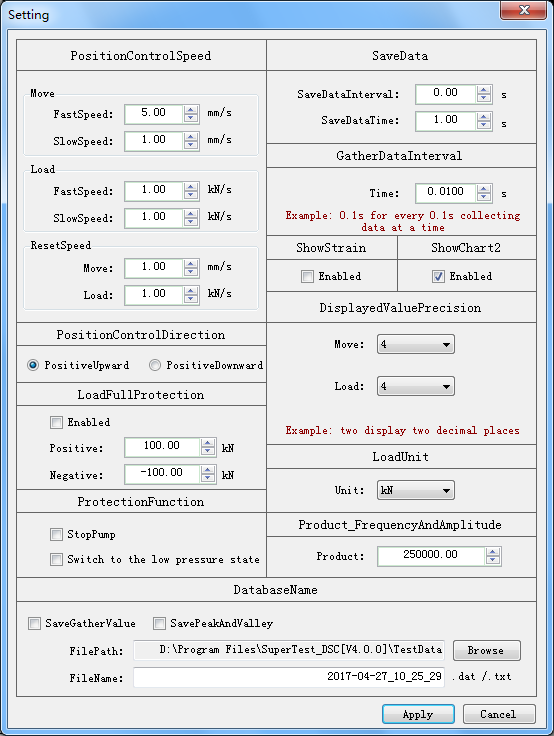
Task: Open LoadUnit Unit dropdown
Action: pyautogui.click(x=416, y=490)
